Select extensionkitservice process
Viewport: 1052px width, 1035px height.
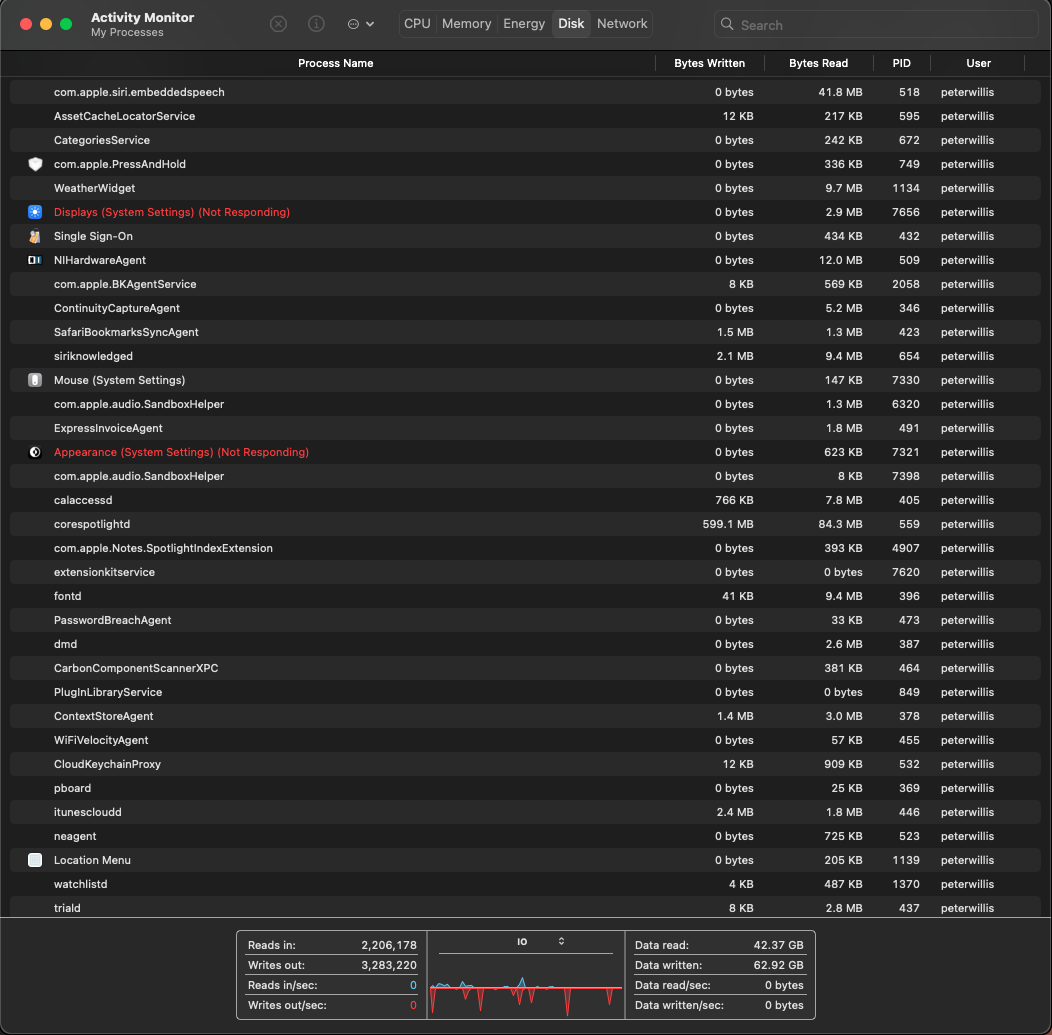point(525,572)
